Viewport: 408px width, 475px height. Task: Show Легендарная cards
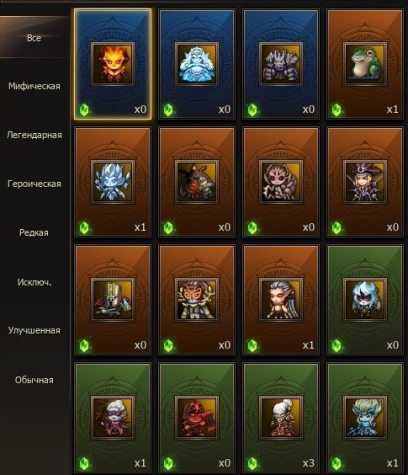34,135
